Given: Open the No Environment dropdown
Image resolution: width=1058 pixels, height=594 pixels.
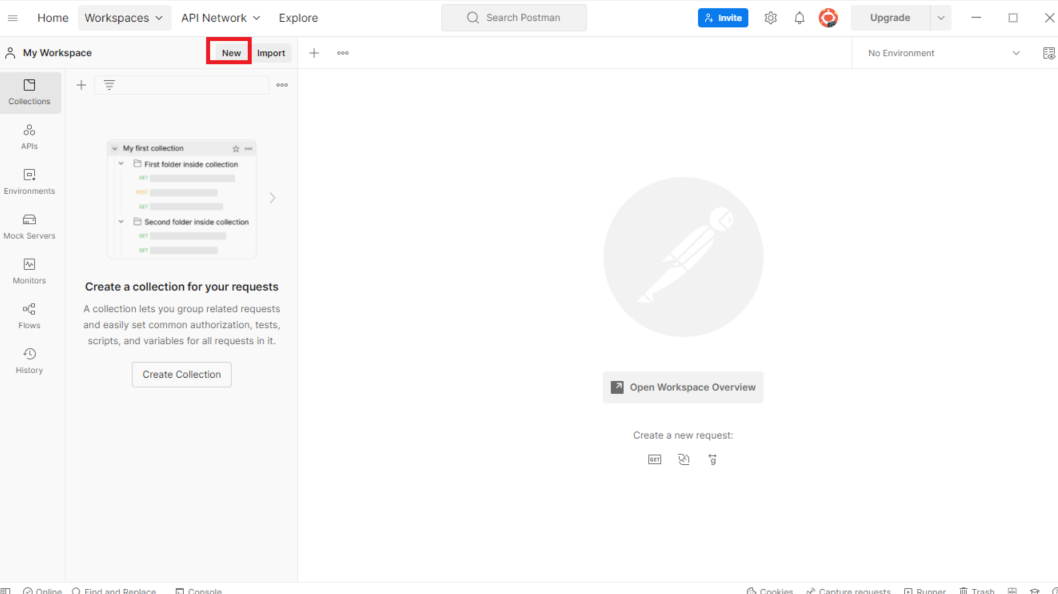Looking at the screenshot, I should tap(943, 53).
